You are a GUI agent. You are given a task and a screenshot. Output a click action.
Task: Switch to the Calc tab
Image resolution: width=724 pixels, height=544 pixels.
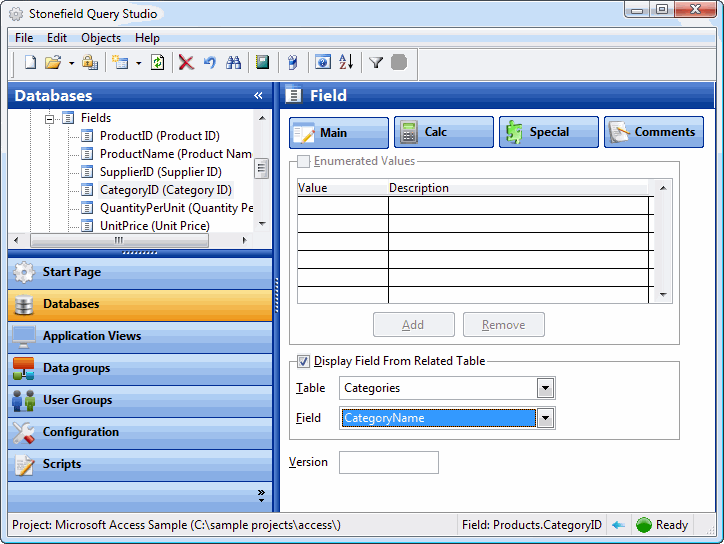(x=444, y=132)
